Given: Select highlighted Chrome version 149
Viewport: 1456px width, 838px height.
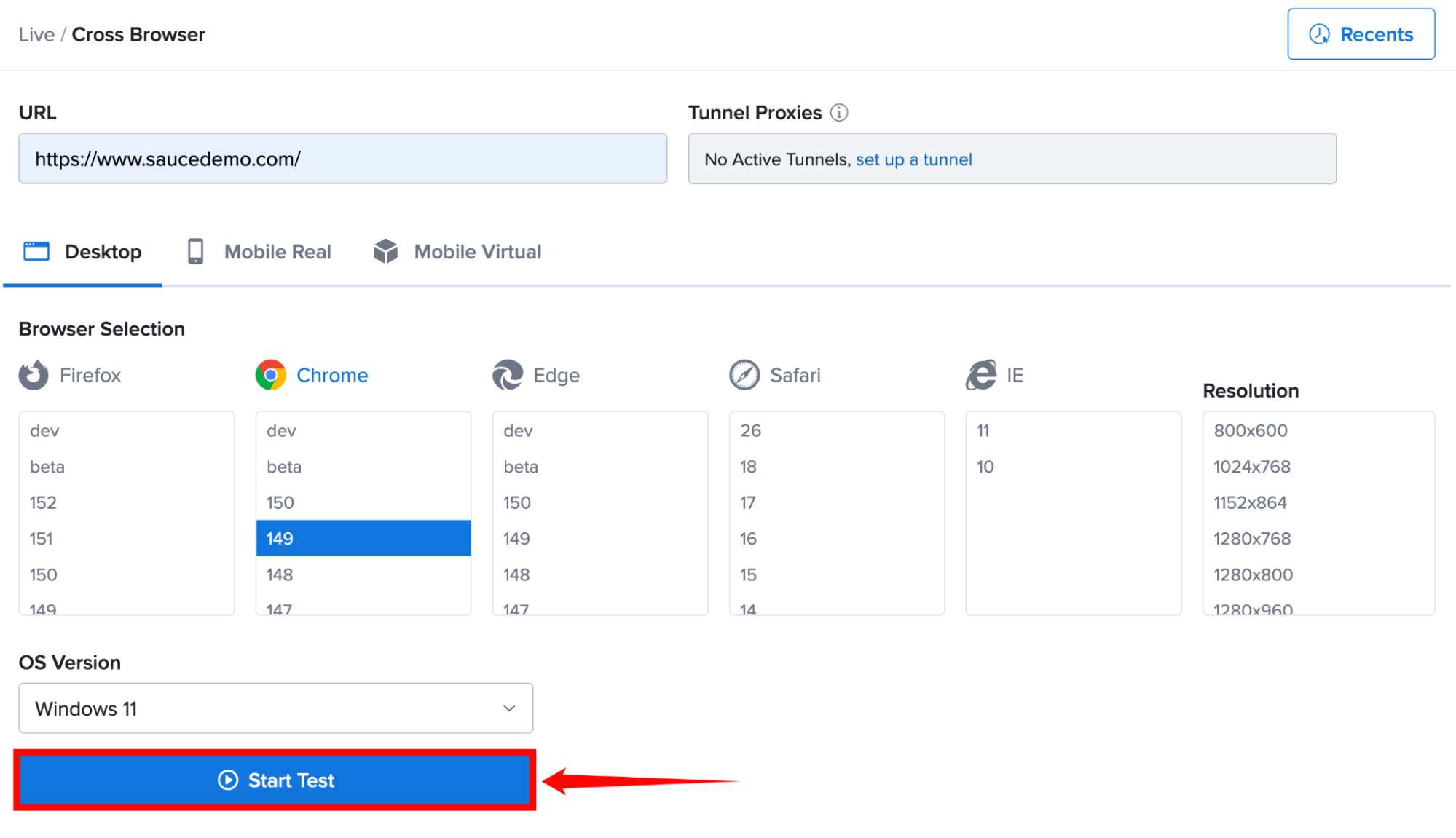Looking at the screenshot, I should [363, 538].
